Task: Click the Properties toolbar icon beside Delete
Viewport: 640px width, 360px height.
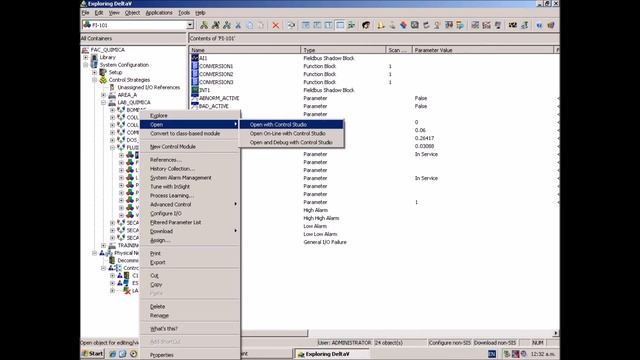Action: [x=291, y=25]
